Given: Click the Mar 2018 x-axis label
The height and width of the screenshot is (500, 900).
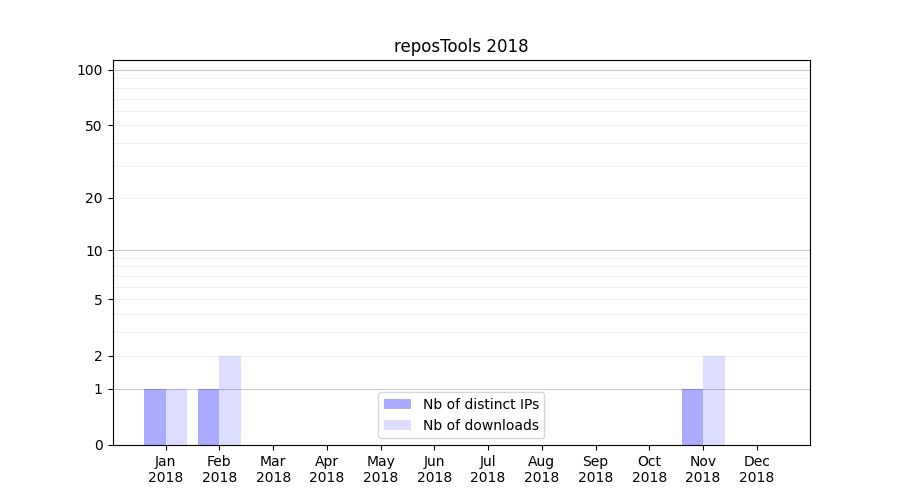Looking at the screenshot, I should click(x=273, y=469).
